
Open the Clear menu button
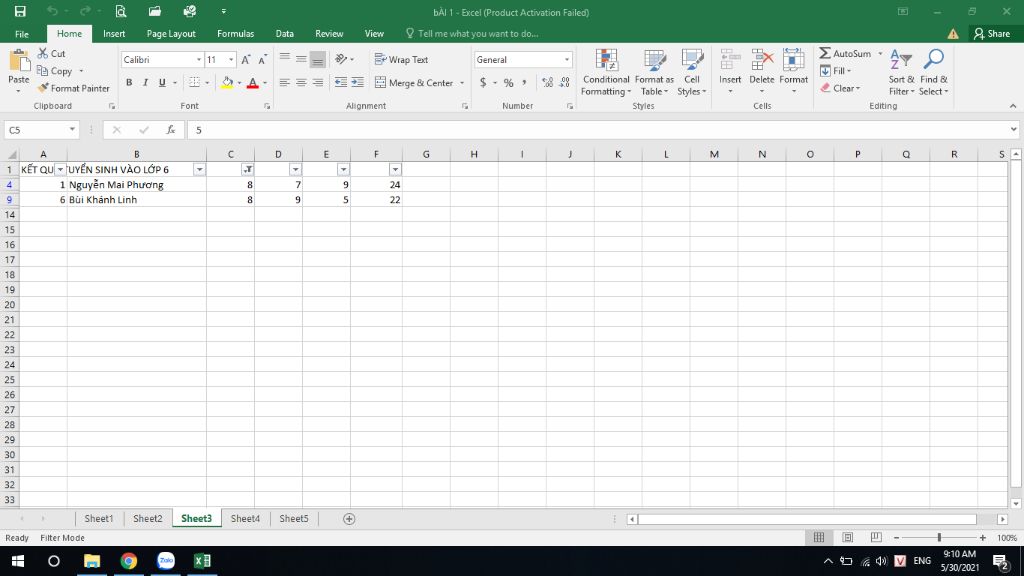pyautogui.click(x=840, y=88)
